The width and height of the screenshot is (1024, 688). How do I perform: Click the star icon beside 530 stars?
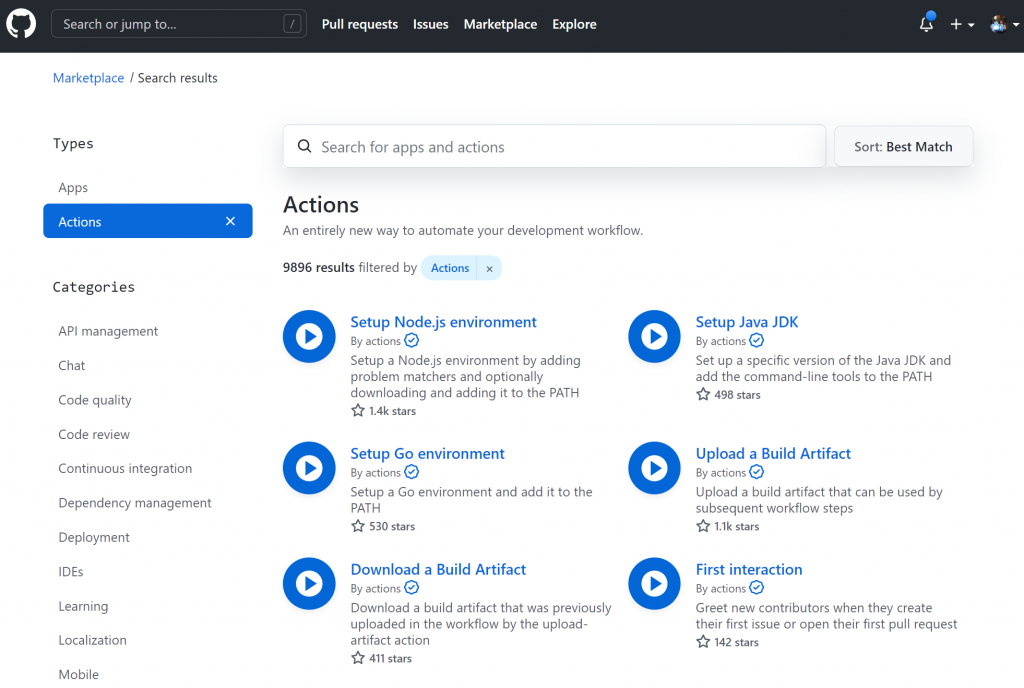pos(358,526)
